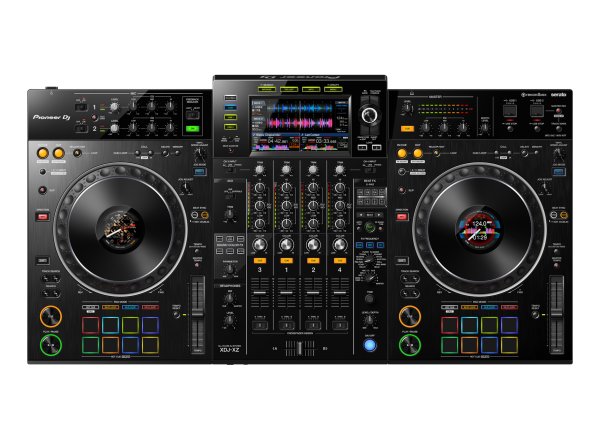The image size is (600, 440).
Task: Click the channel 1 Color knob
Action: [286, 245]
